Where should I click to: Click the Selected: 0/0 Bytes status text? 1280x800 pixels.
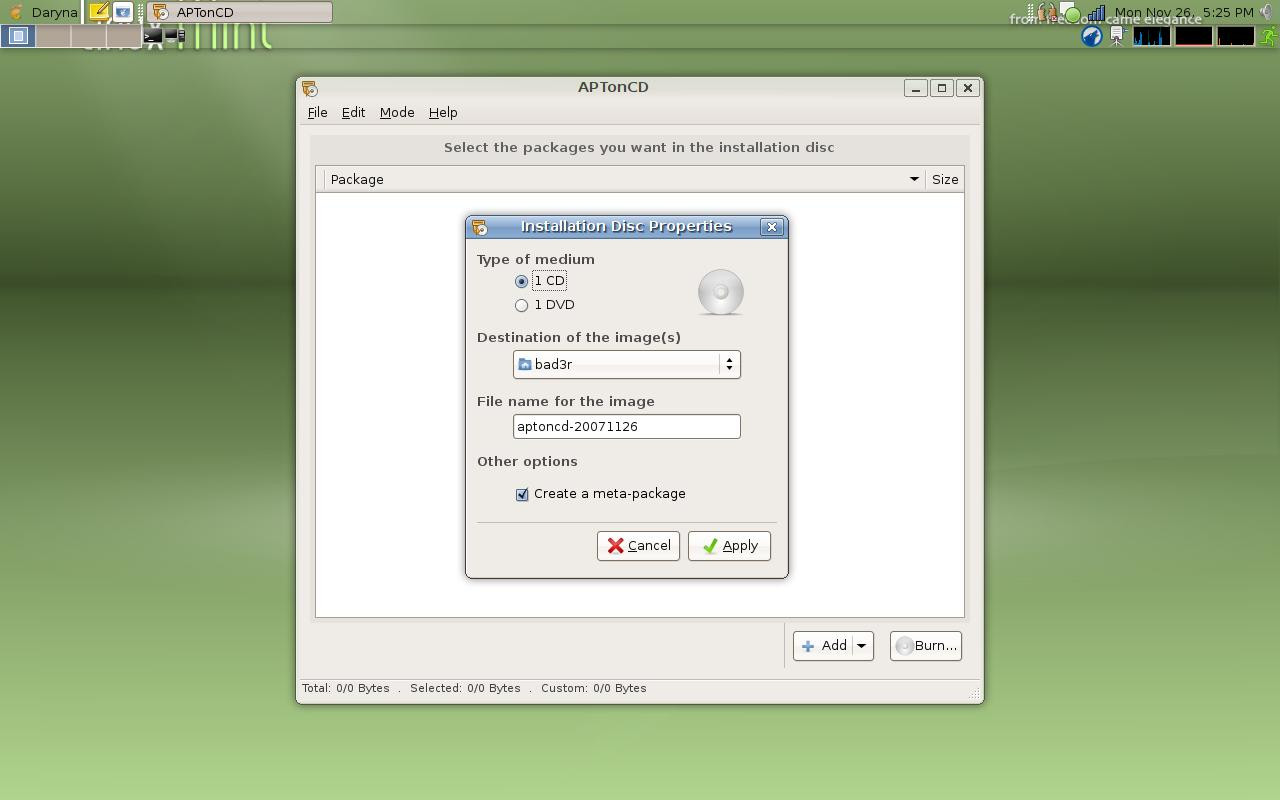pyautogui.click(x=465, y=688)
